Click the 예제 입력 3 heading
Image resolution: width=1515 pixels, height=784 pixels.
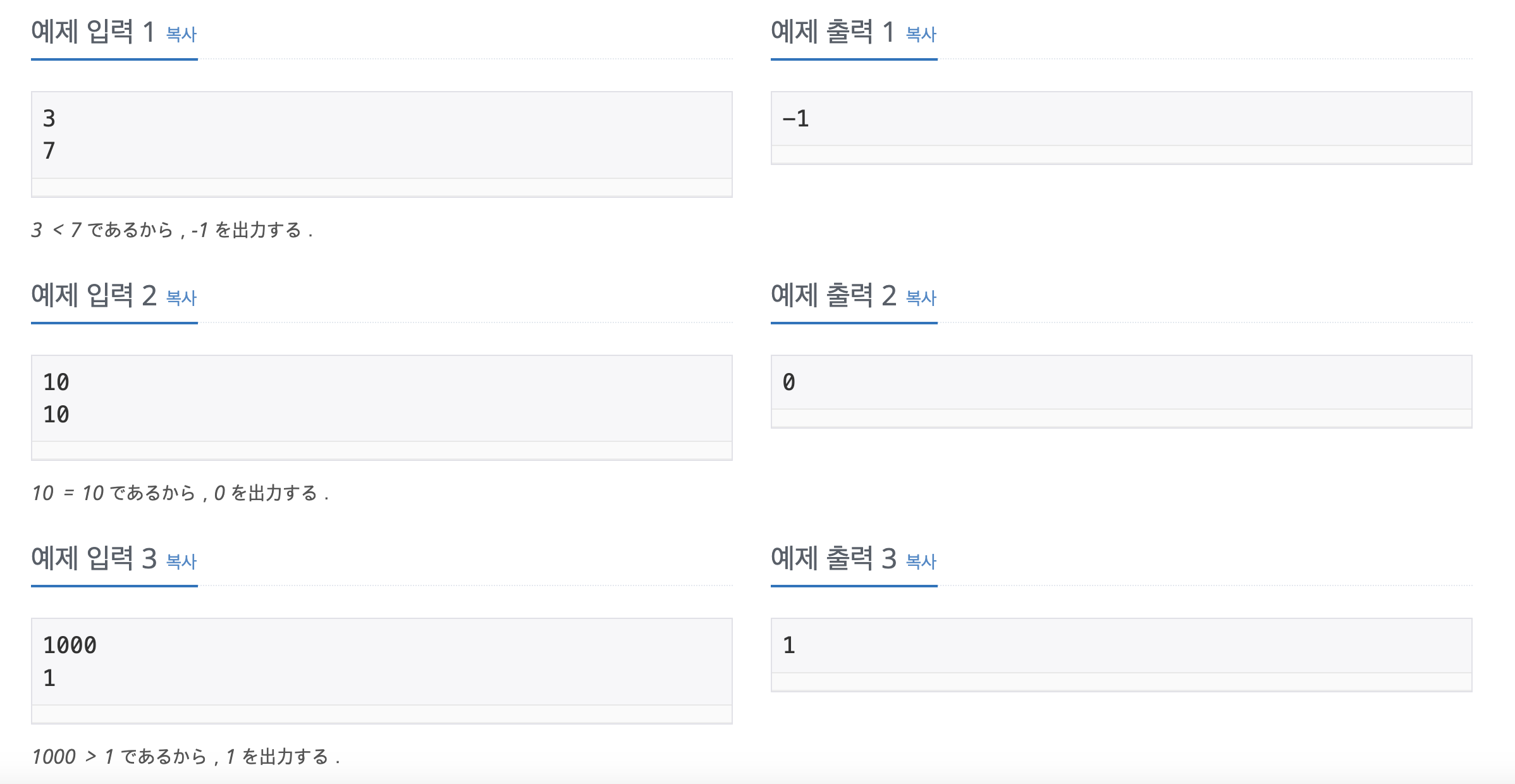94,559
